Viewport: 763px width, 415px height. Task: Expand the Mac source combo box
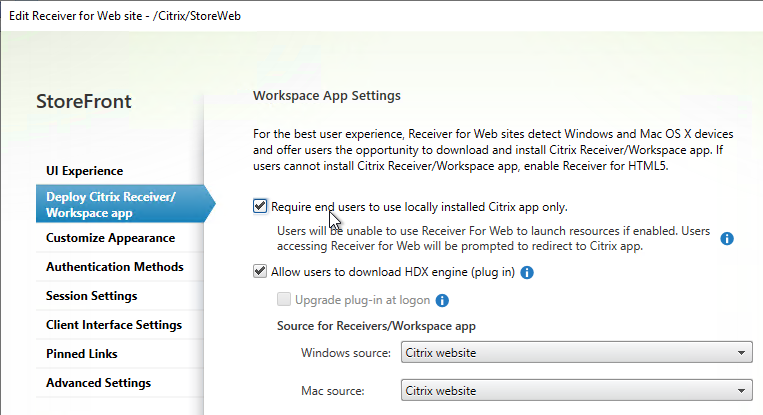(x=577, y=390)
